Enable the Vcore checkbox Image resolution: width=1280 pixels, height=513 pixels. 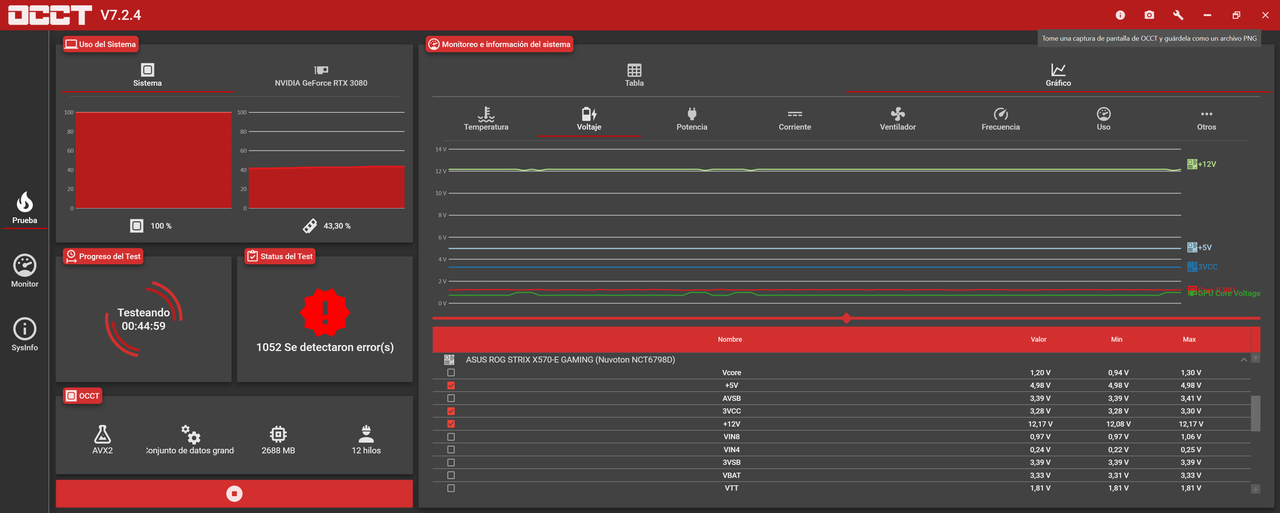pos(450,372)
